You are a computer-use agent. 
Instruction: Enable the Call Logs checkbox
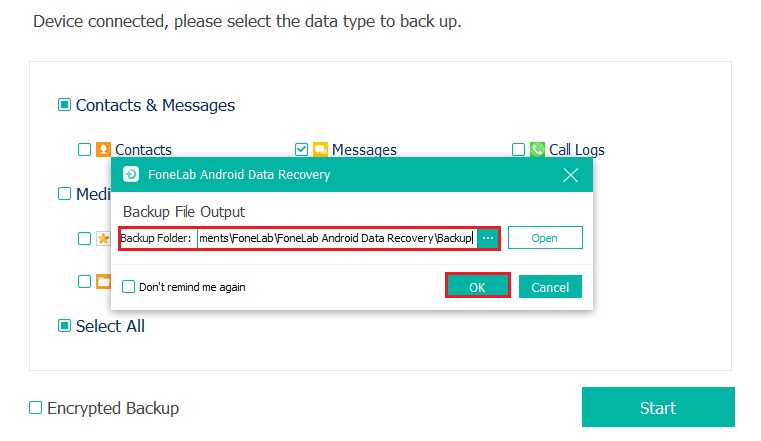pyautogui.click(x=518, y=149)
